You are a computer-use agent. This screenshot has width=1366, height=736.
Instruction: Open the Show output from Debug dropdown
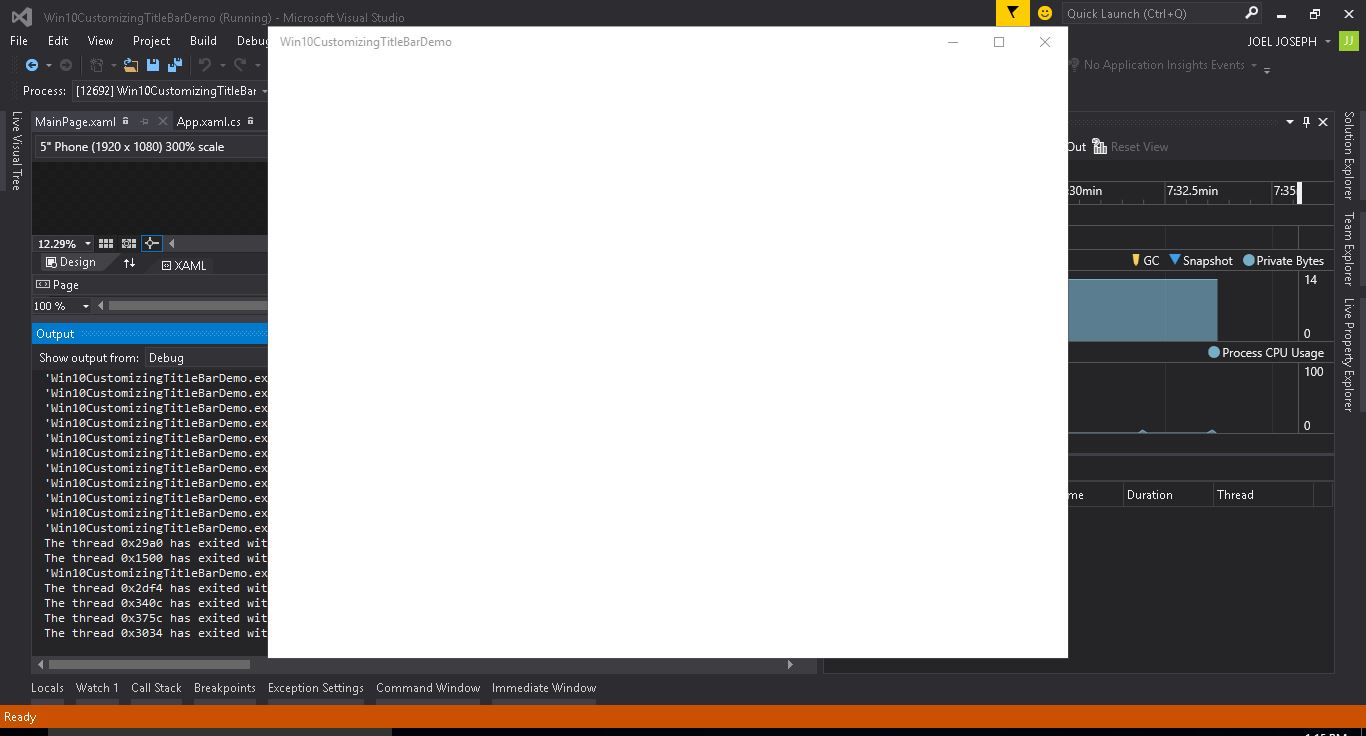tap(206, 358)
